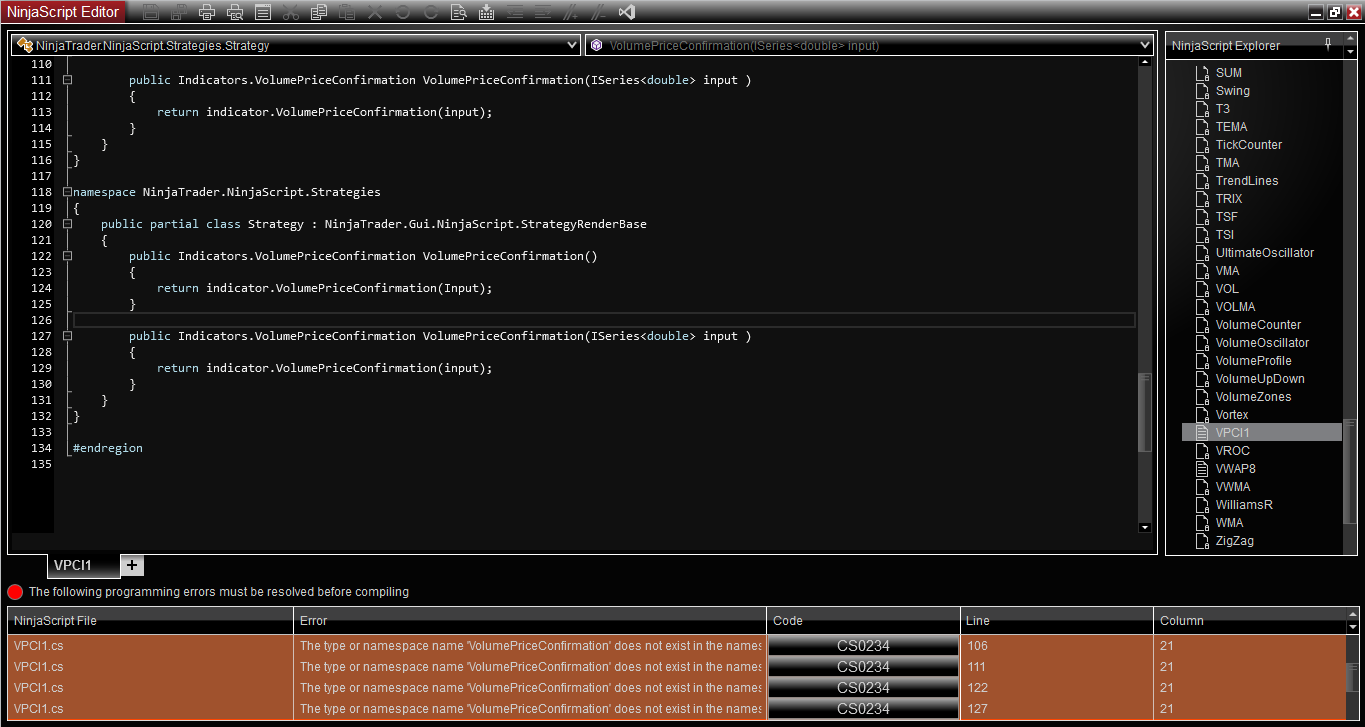Click CS0234 code button for line 127
This screenshot has width=1365, height=727.
(x=863, y=709)
